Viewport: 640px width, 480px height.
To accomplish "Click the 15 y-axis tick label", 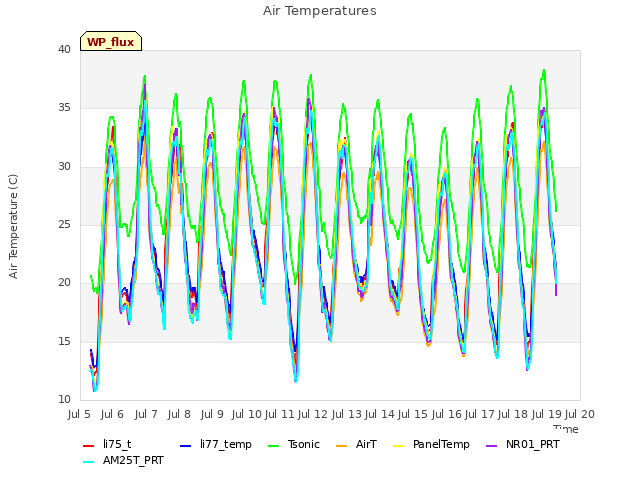I will click(64, 341).
